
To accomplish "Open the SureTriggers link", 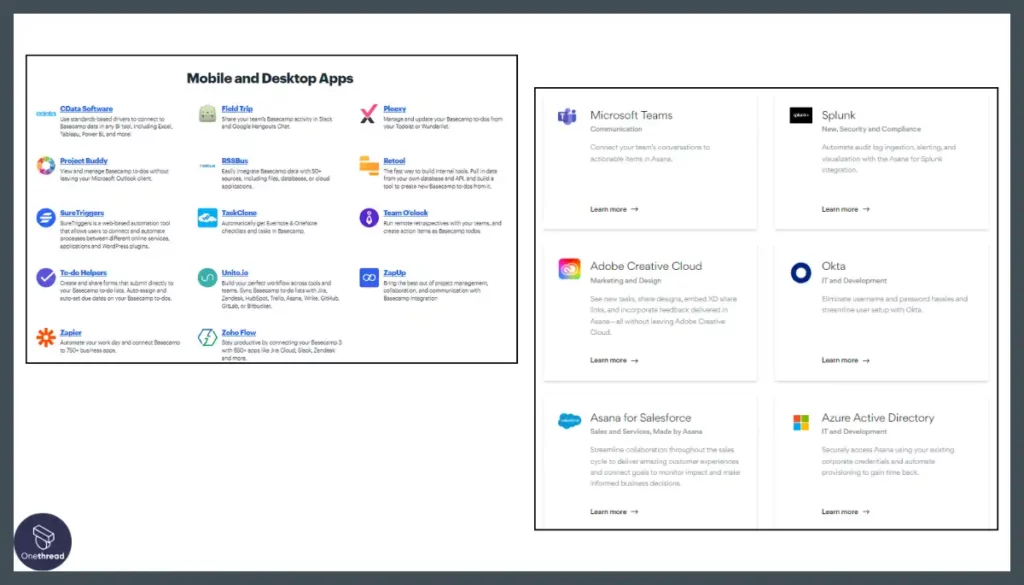I will 82,213.
